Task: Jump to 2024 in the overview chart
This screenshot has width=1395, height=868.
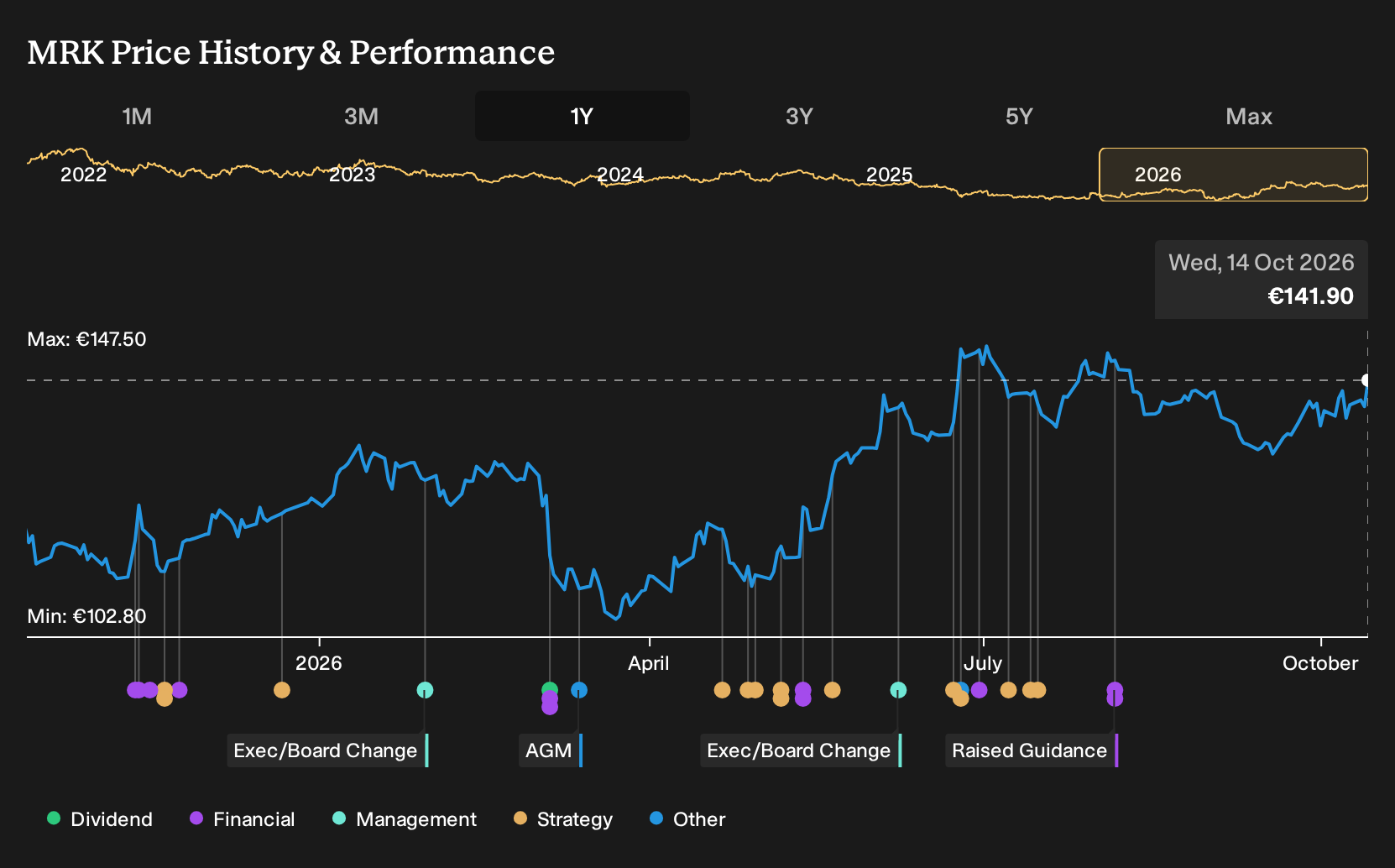Action: [x=619, y=175]
